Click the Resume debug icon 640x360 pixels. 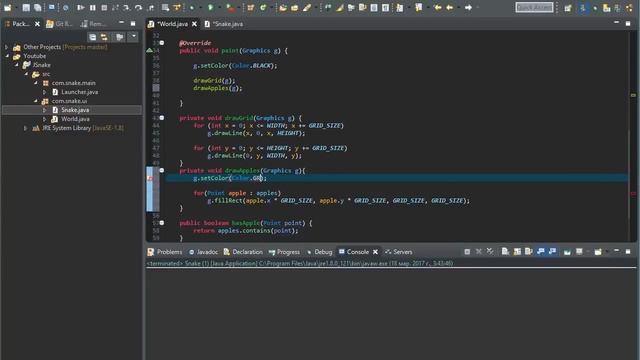pyautogui.click(x=80, y=7)
